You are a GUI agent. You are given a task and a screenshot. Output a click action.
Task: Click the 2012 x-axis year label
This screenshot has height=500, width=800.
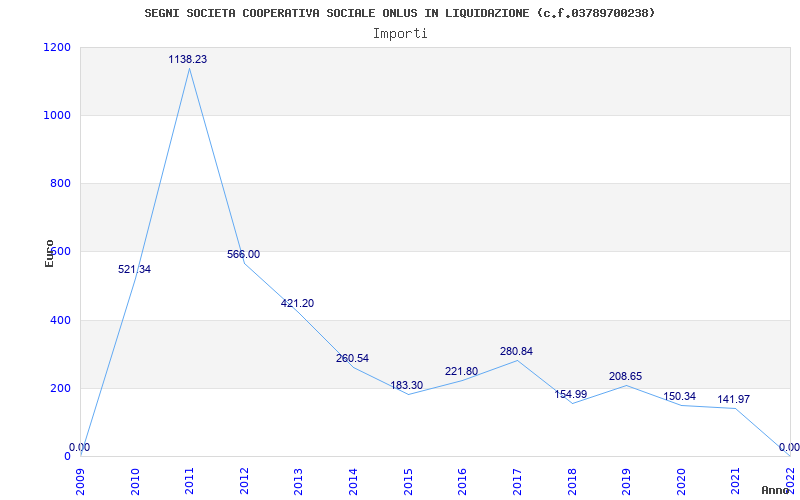pyautogui.click(x=244, y=482)
